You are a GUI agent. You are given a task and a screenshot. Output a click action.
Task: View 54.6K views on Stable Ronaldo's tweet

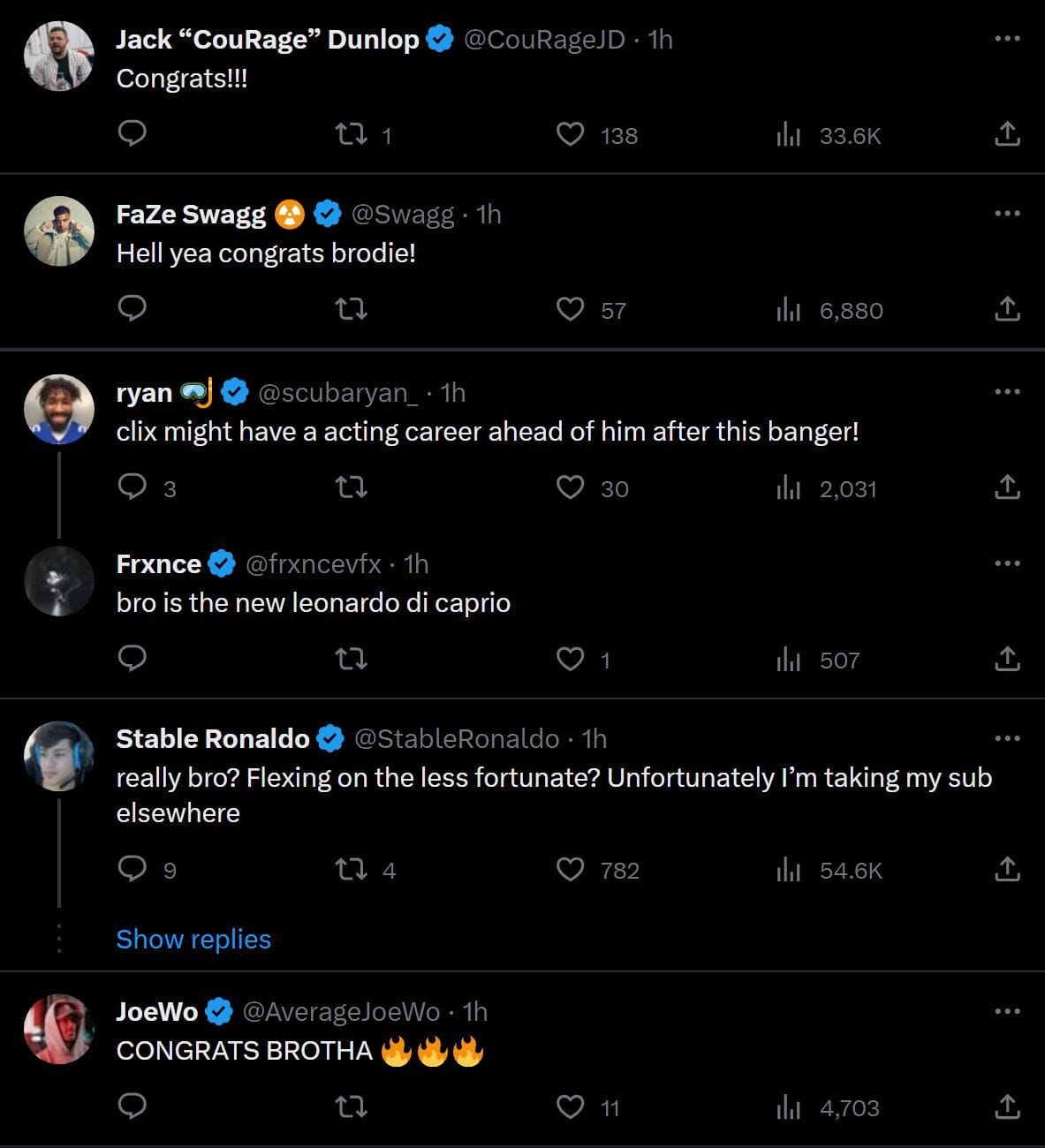click(788, 870)
